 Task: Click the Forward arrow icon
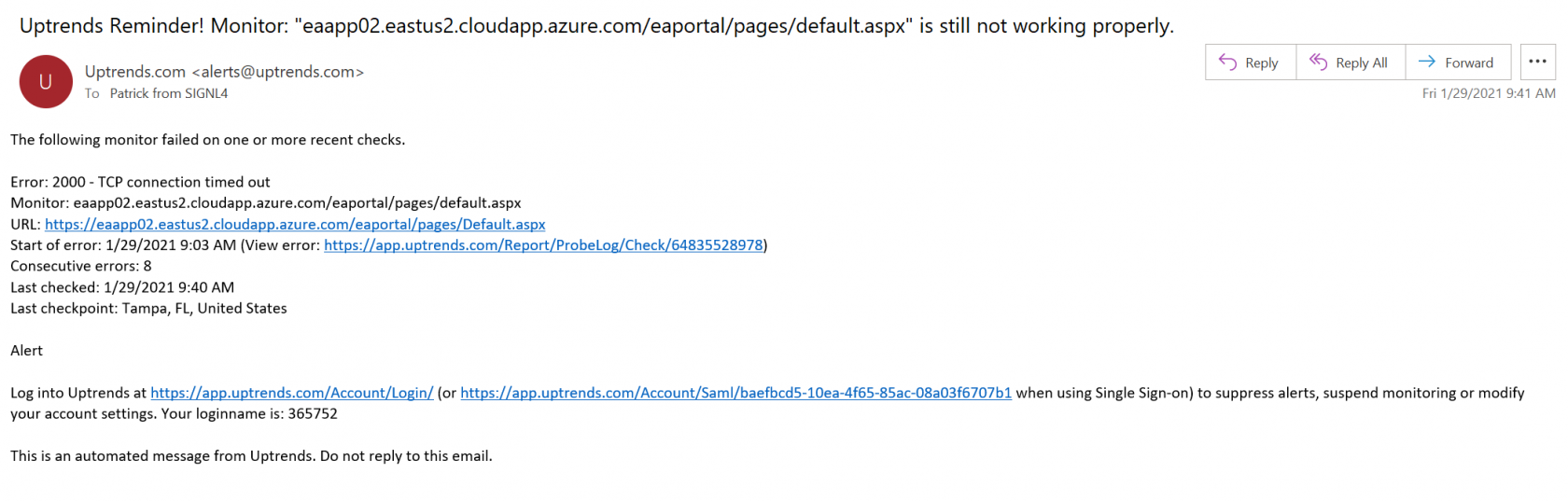tap(1426, 63)
